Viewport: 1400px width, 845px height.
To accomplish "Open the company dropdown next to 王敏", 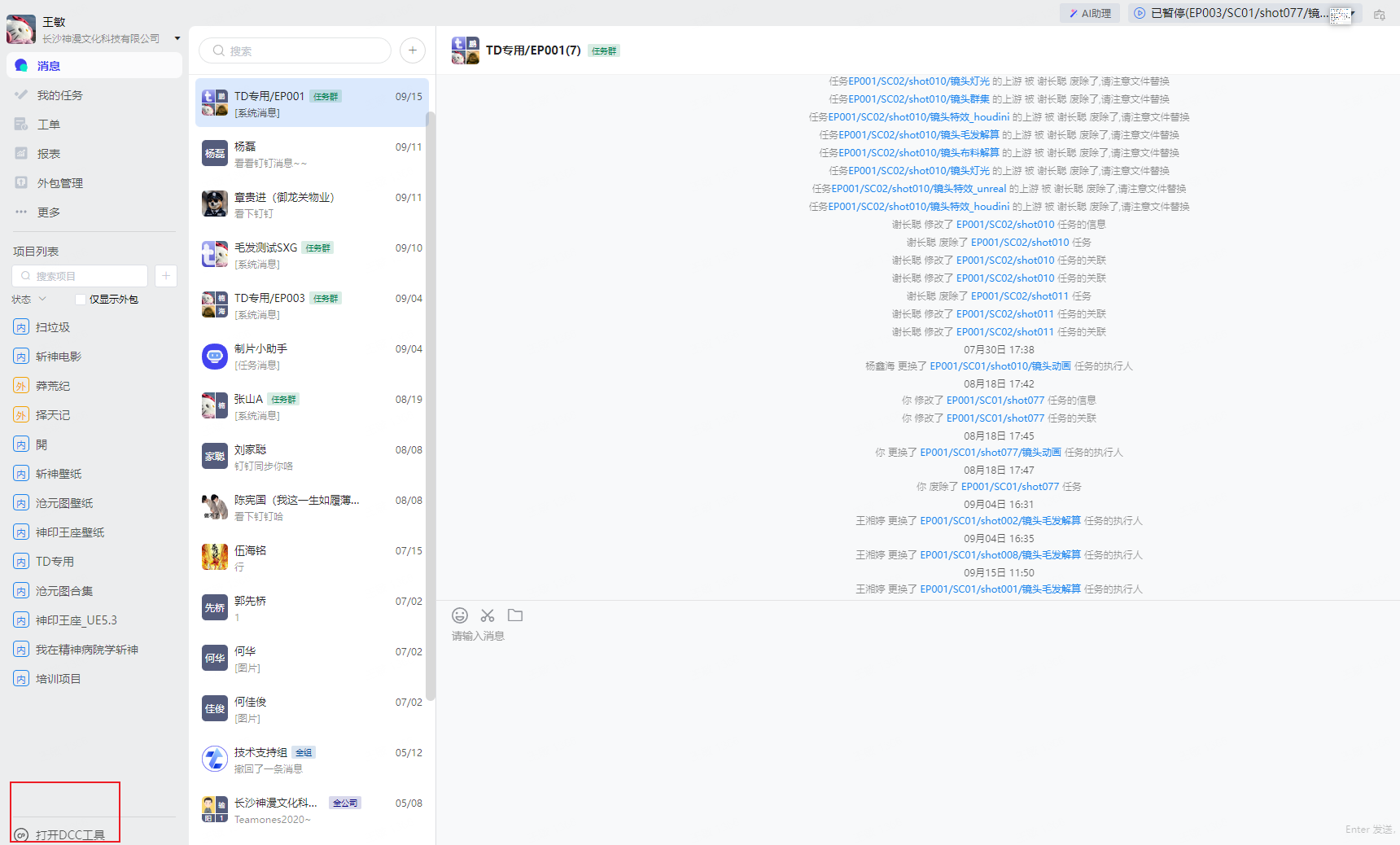I will pos(177,38).
